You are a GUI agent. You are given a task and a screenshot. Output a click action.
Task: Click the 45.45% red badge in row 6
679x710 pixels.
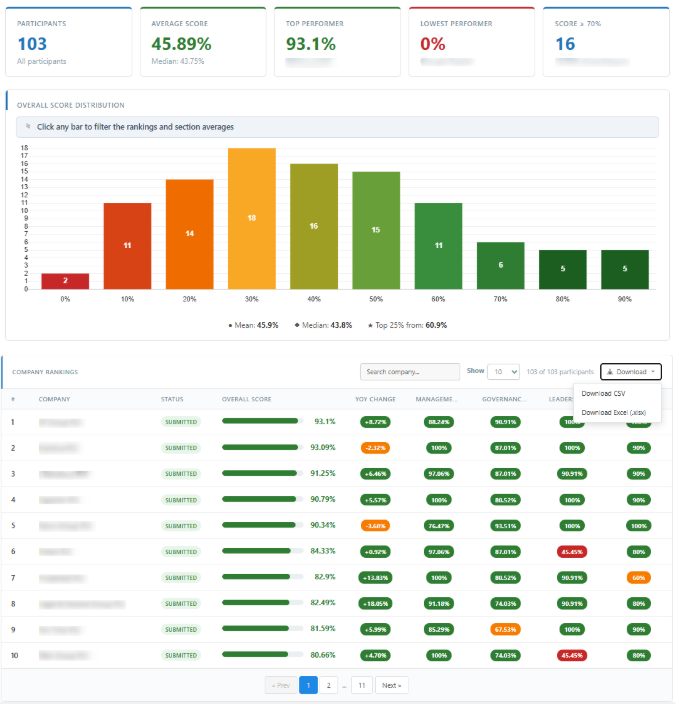[x=572, y=552]
